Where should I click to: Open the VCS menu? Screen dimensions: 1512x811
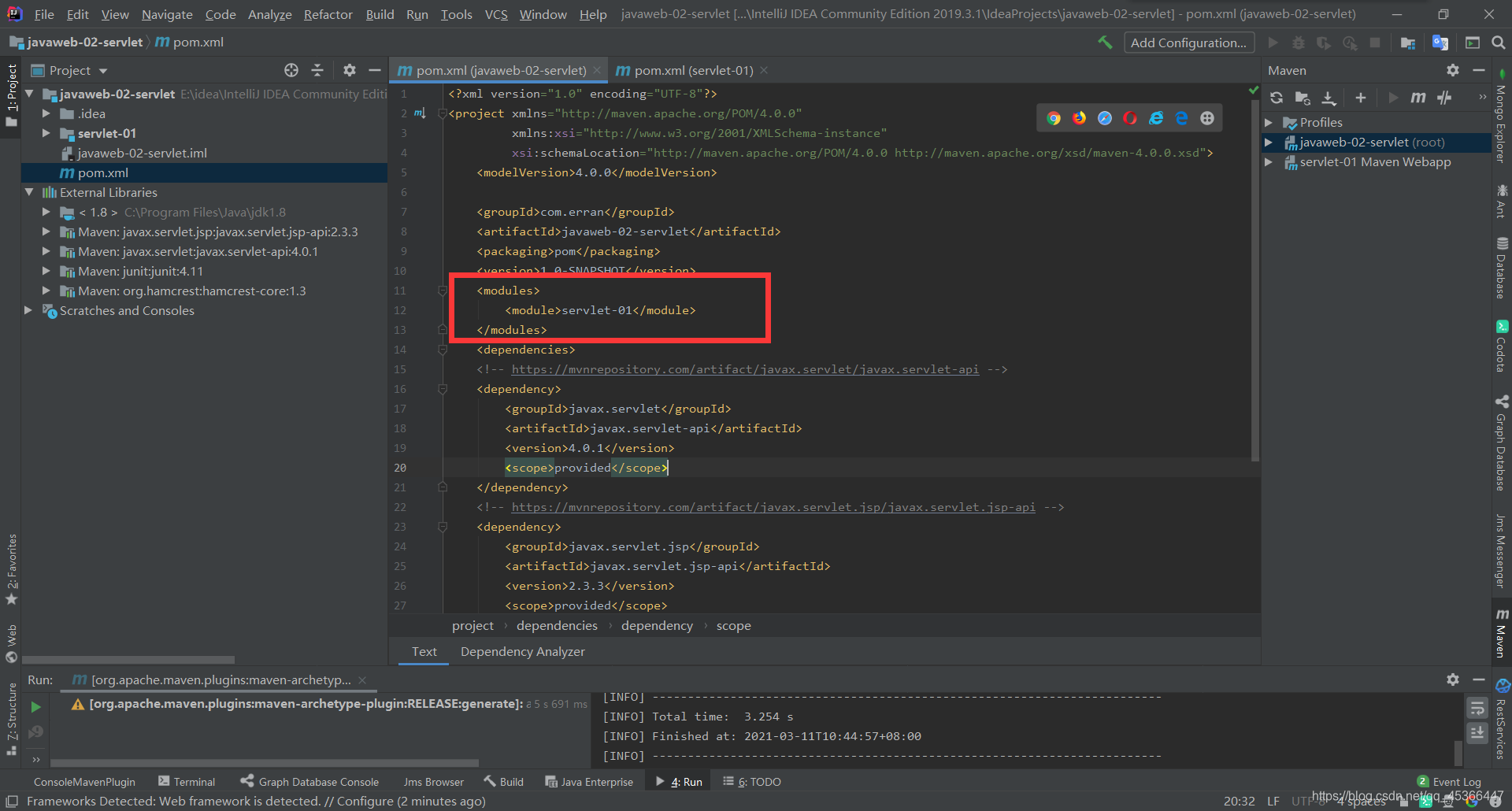pos(496,14)
